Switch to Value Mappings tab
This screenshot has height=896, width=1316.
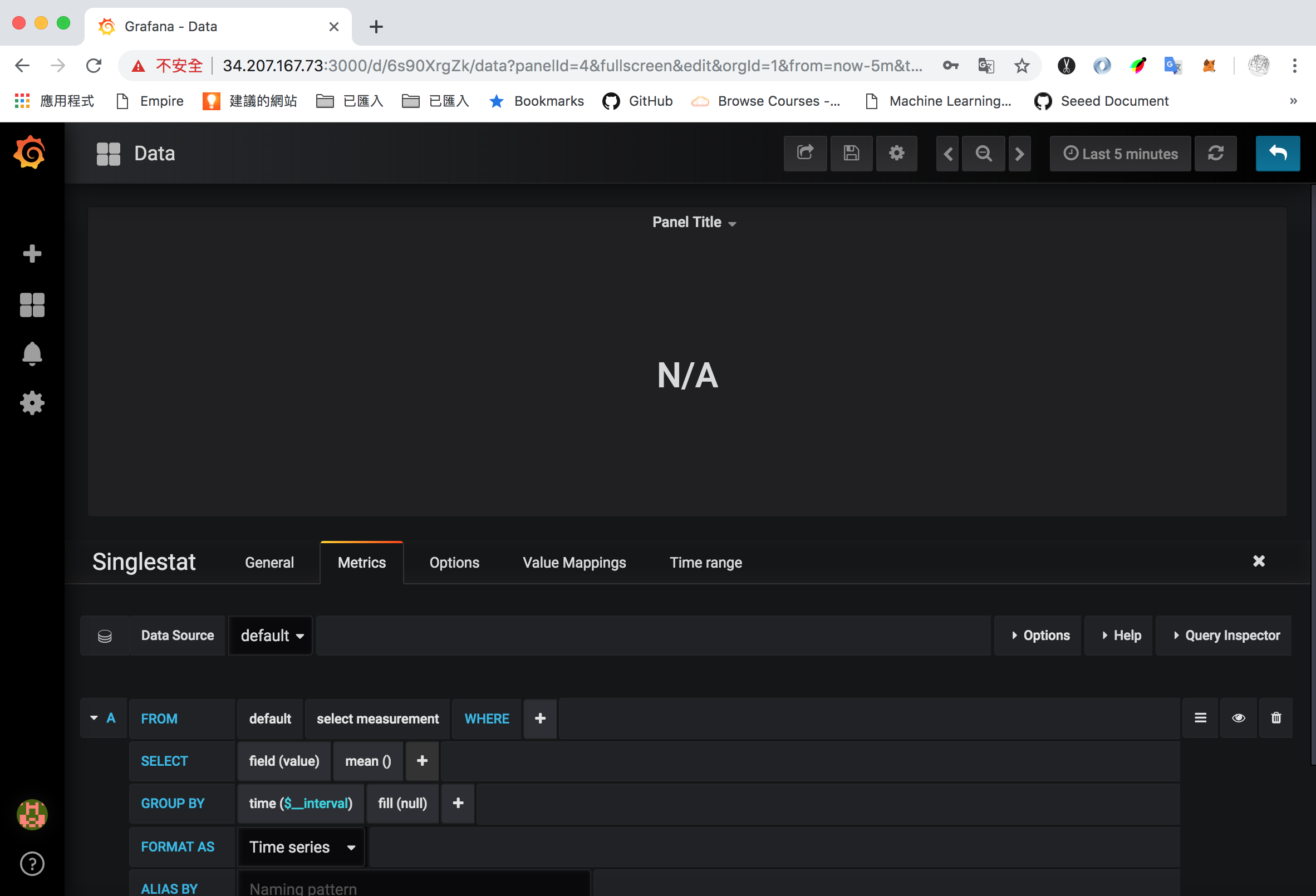point(574,563)
